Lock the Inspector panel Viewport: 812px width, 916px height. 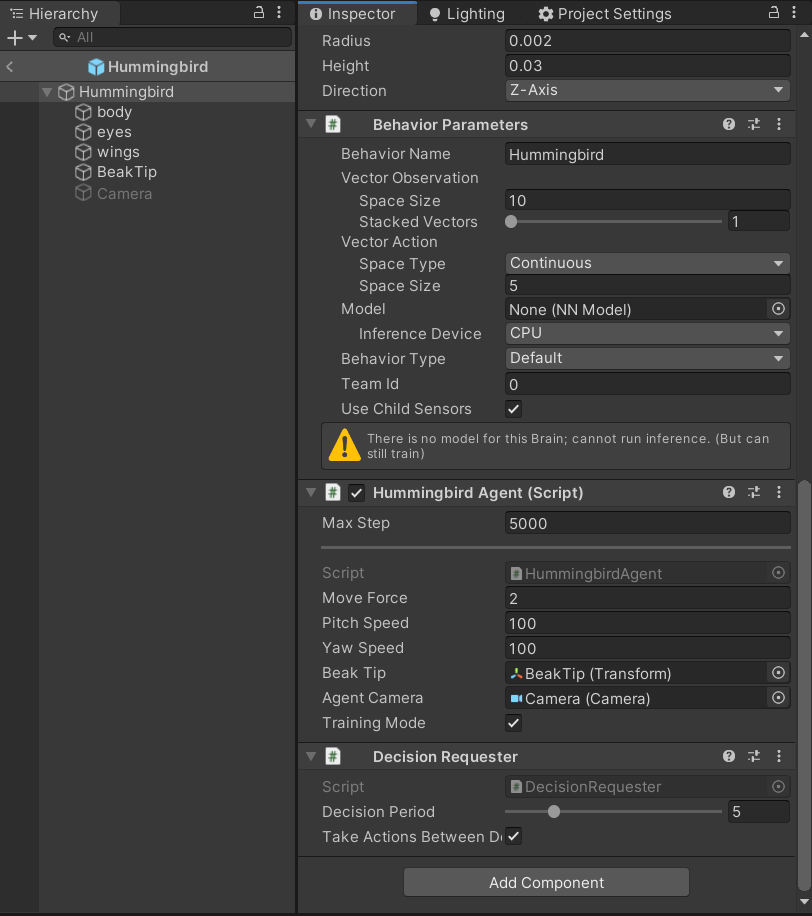(773, 12)
